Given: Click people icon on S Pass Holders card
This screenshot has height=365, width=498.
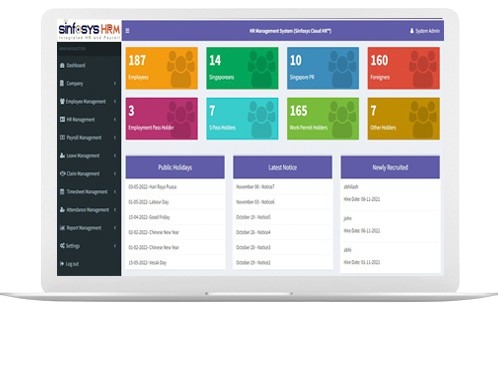Looking at the screenshot, I should (261, 119).
